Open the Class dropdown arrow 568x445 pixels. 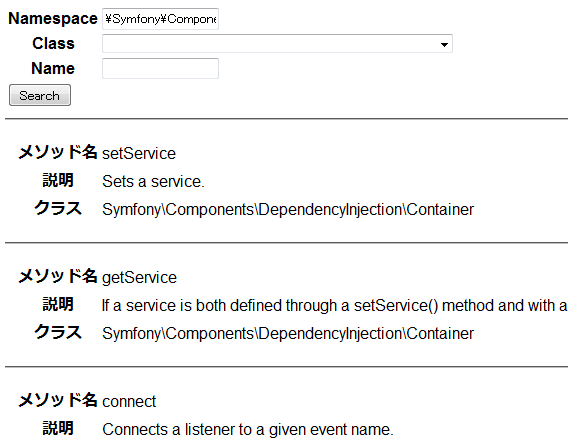[444, 44]
